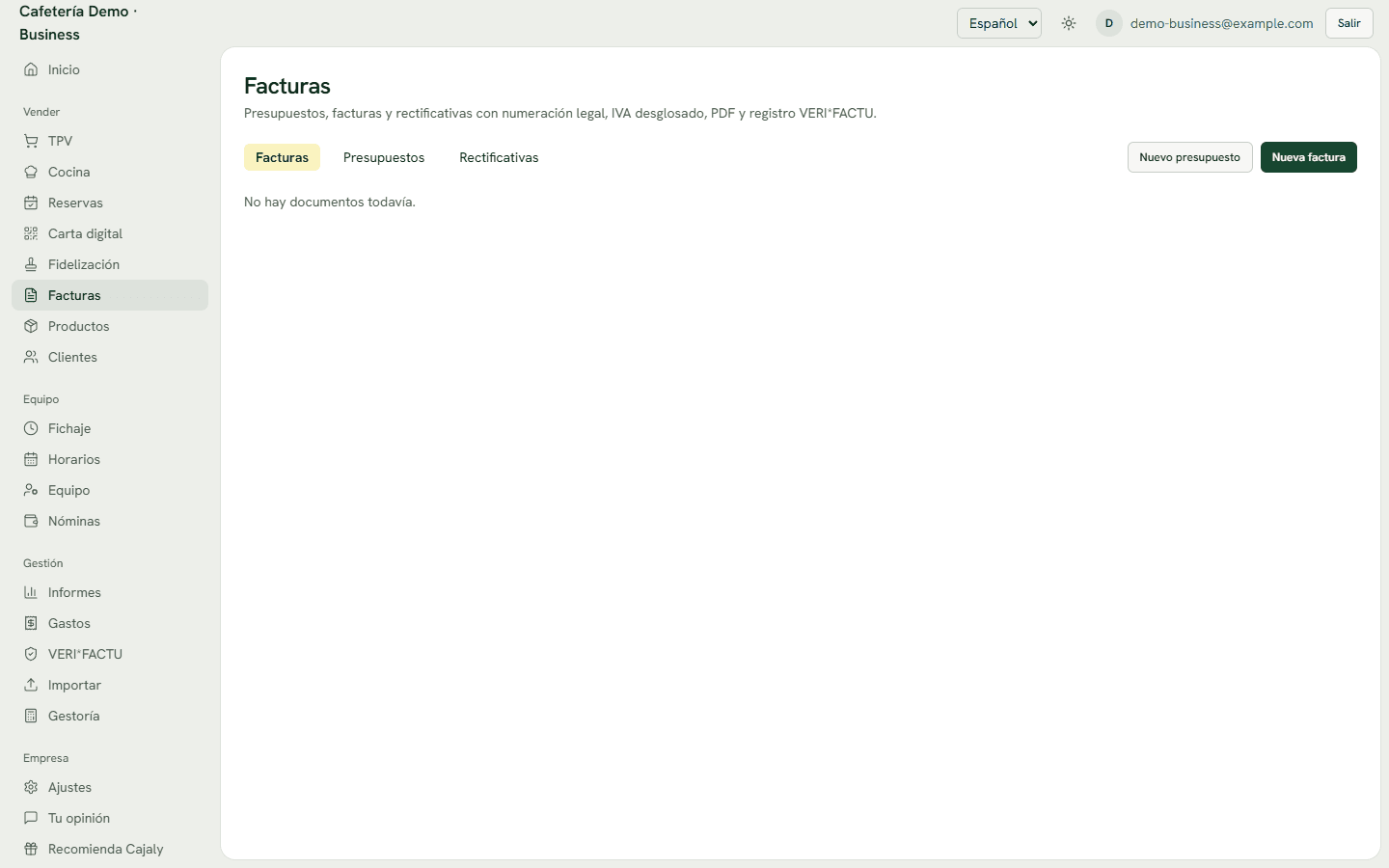This screenshot has width=1389, height=868.
Task: Open the Gastos receipt icon
Action: 31,623
